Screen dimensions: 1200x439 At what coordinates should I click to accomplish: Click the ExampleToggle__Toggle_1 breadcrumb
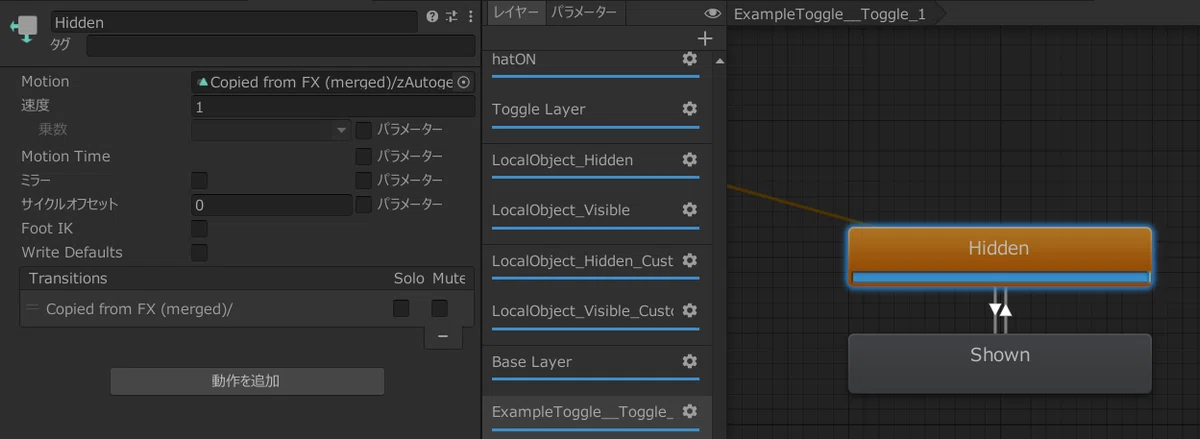click(x=830, y=14)
